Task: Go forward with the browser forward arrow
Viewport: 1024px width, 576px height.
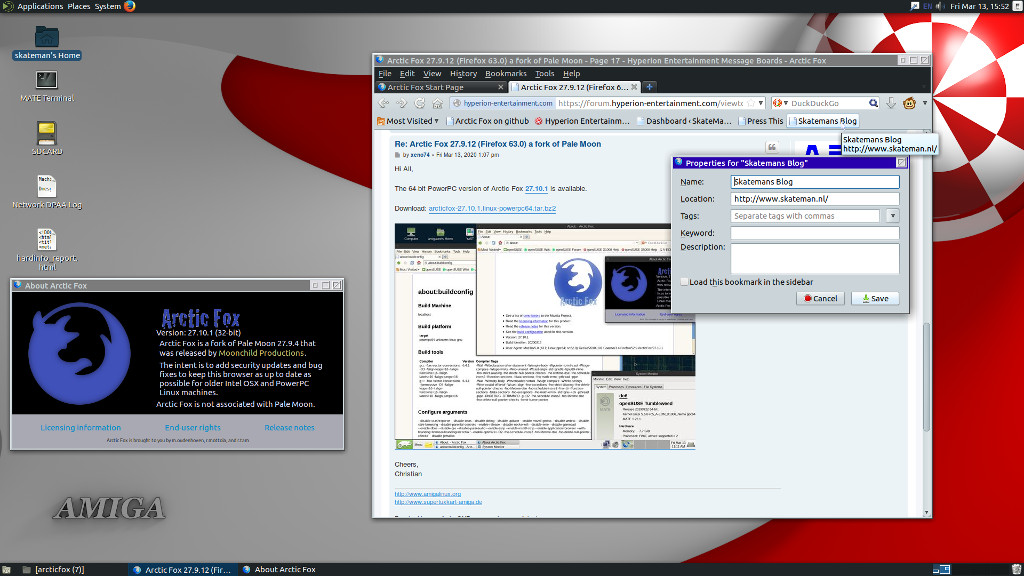Action: 401,103
